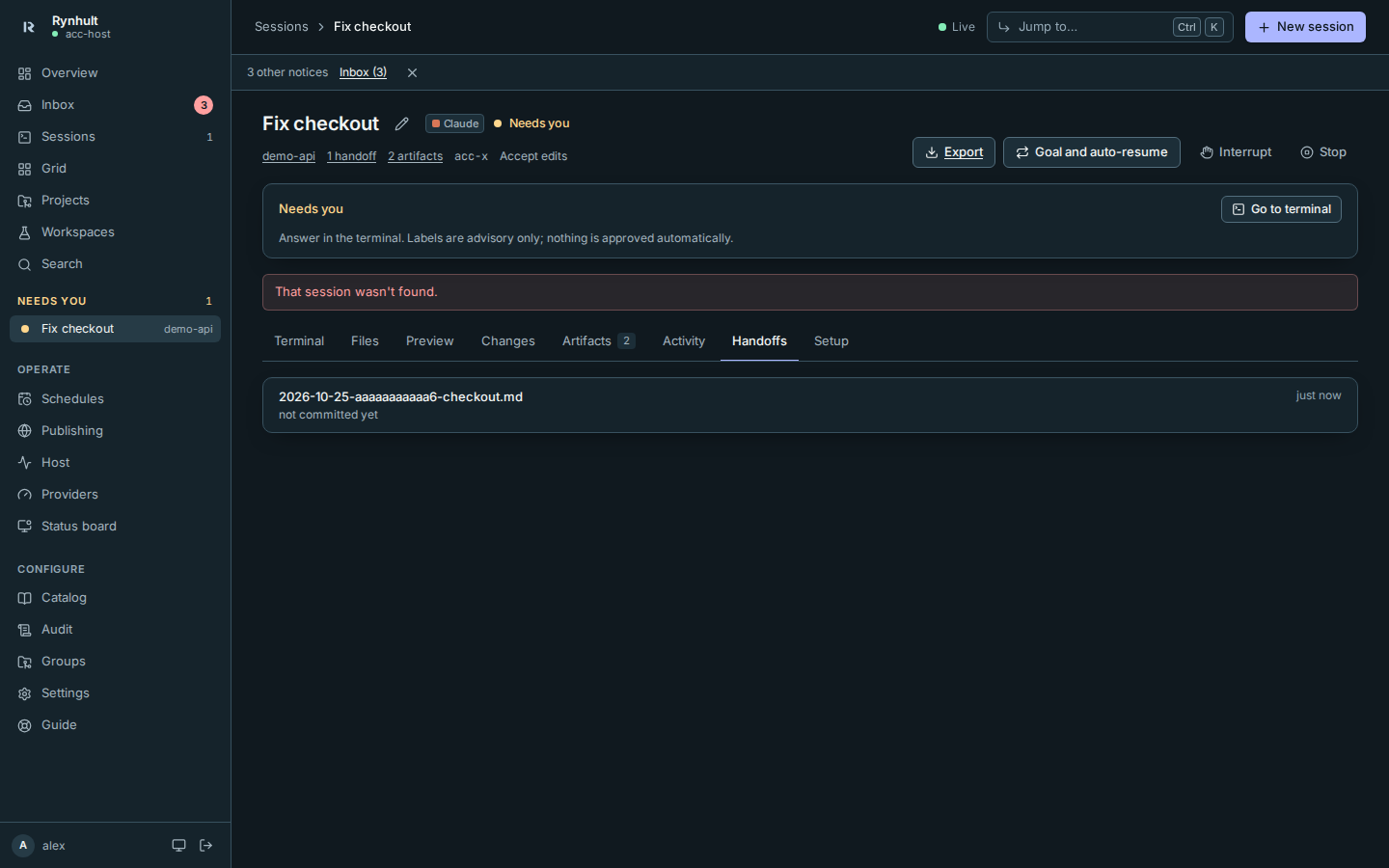
Task: Click Go to terminal button
Action: pos(1281,209)
